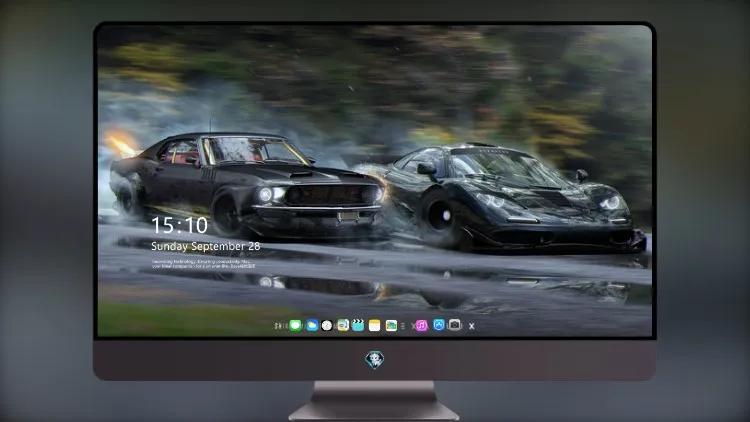Launch the clapperboard video app in dock

(358, 325)
